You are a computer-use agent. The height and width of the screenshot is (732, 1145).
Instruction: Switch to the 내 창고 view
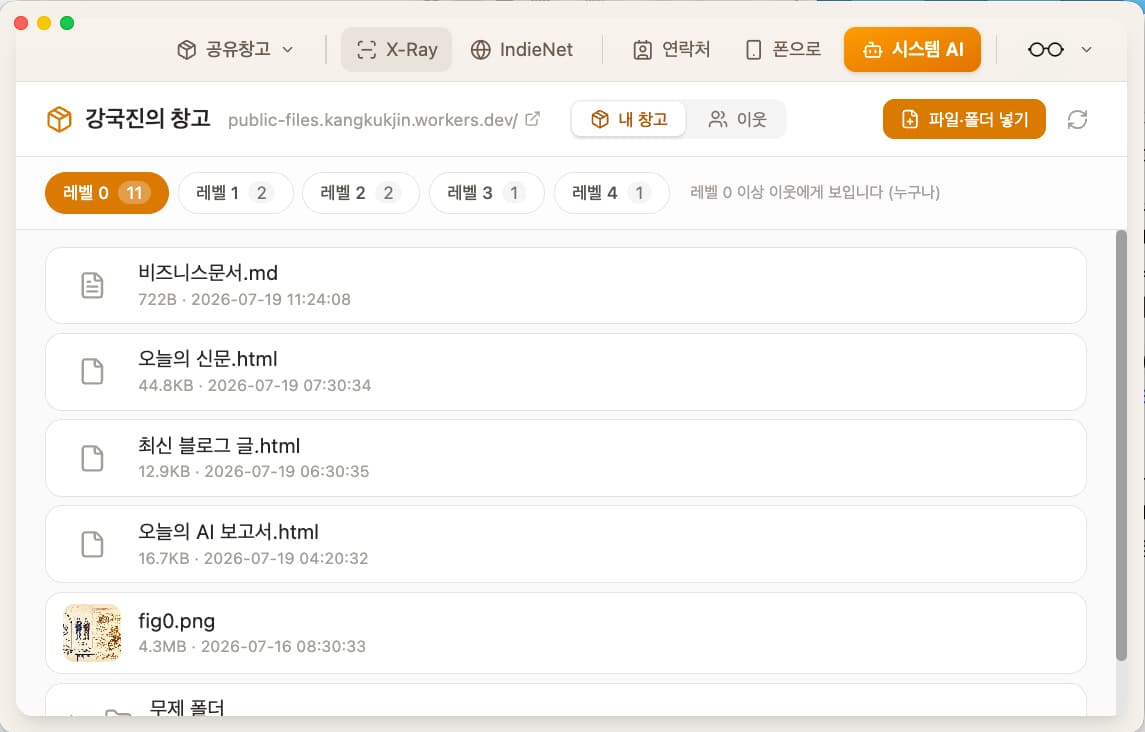pos(629,119)
